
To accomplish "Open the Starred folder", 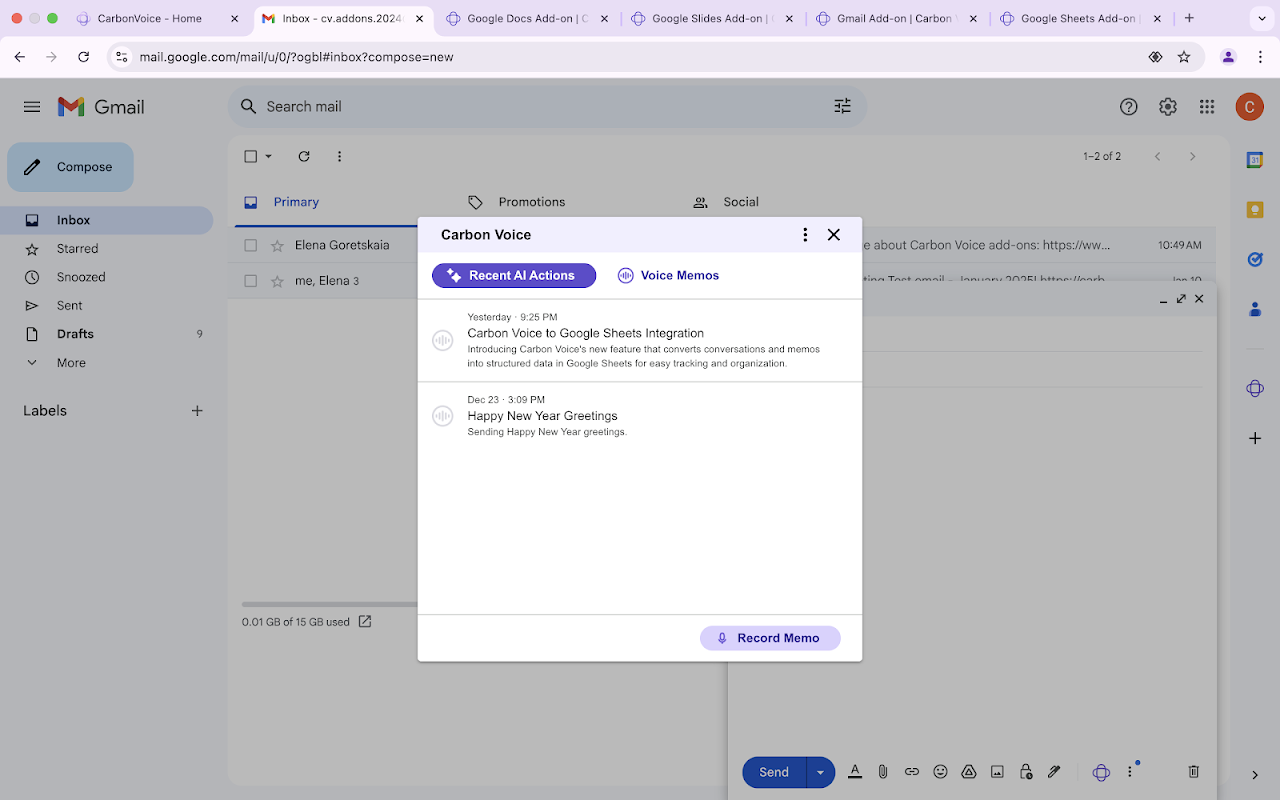I will coord(106,249).
